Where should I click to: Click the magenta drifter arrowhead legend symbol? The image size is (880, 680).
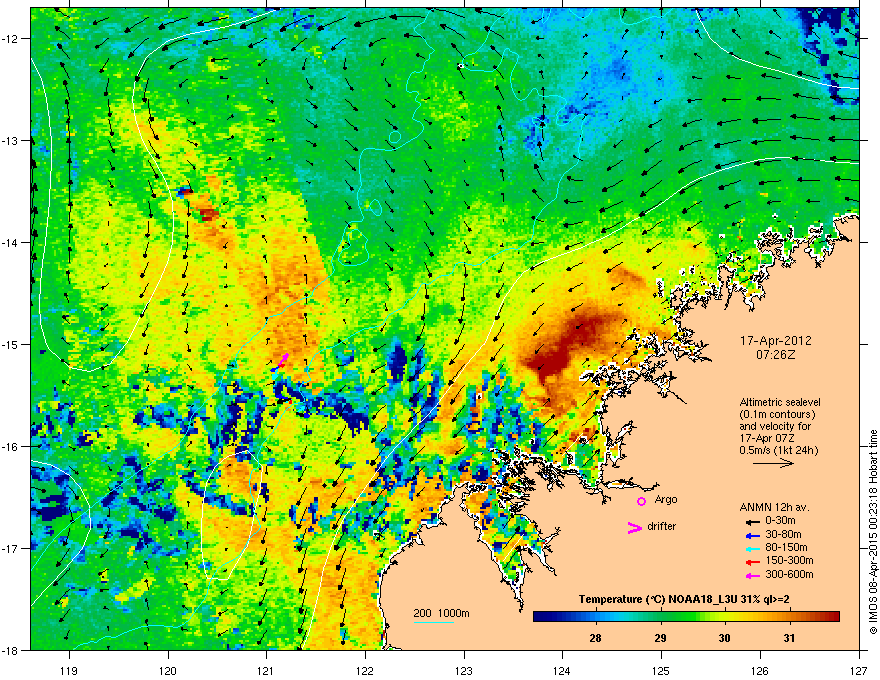point(635,527)
